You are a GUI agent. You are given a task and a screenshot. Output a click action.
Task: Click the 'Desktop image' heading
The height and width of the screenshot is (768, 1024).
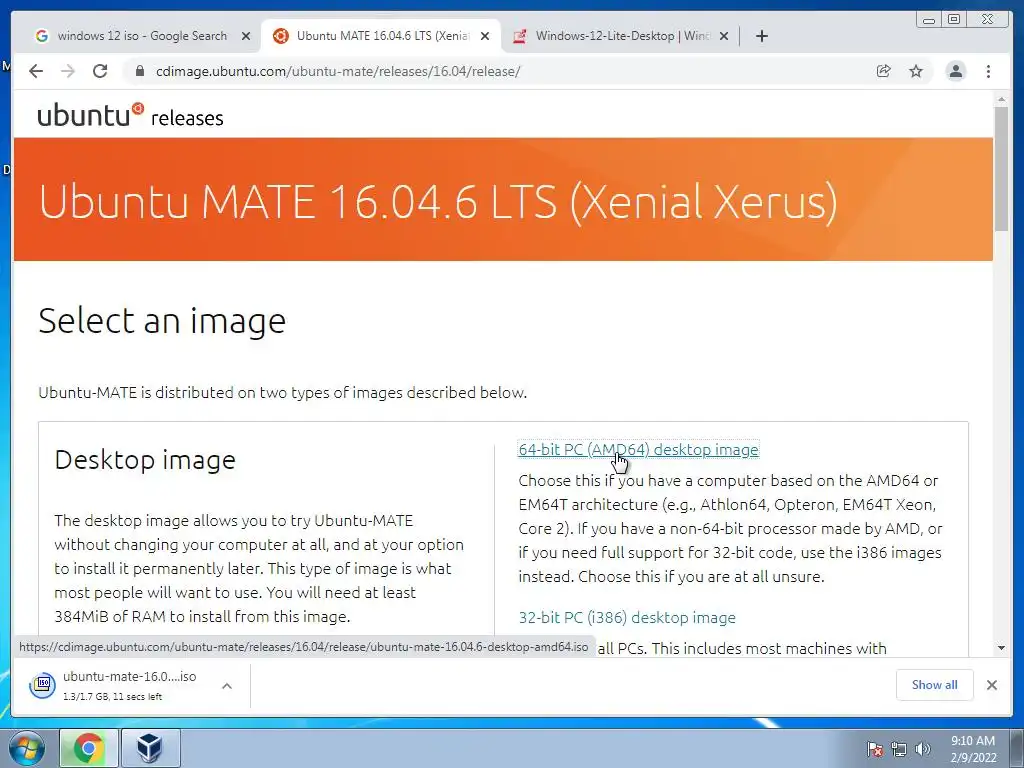pyautogui.click(x=145, y=460)
